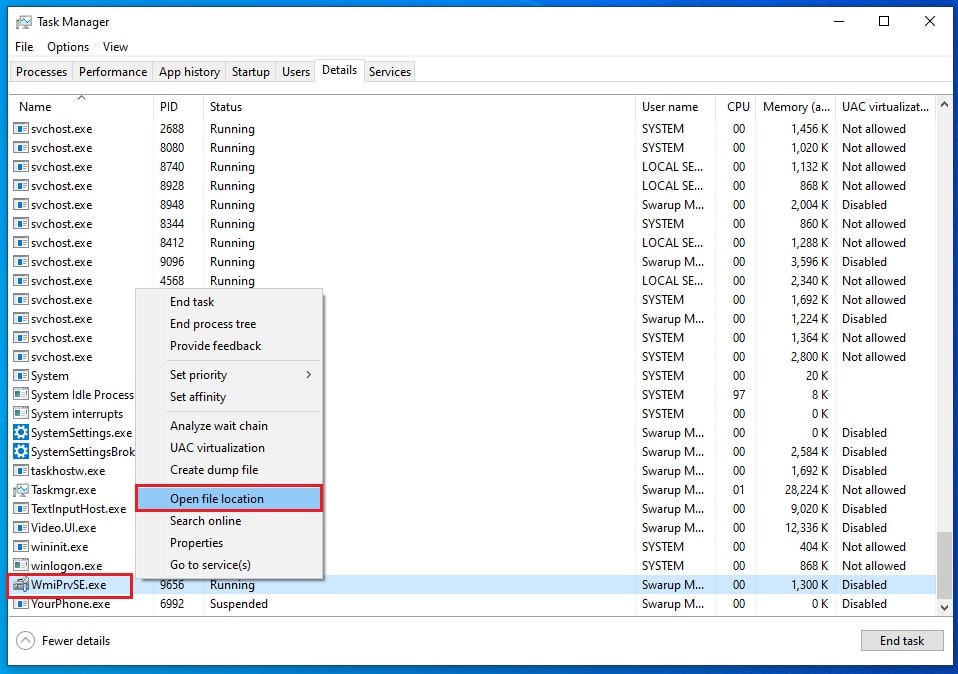Sort by the UAC virtualization column header
The width and height of the screenshot is (958, 674).
(x=885, y=106)
